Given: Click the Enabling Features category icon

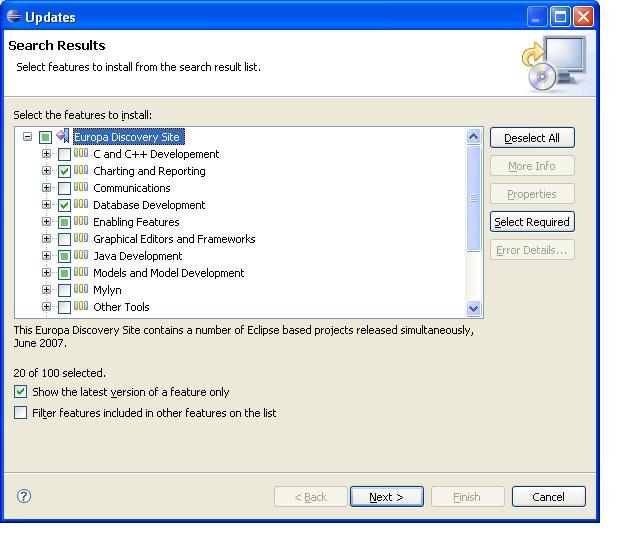Looking at the screenshot, I should 81,222.
